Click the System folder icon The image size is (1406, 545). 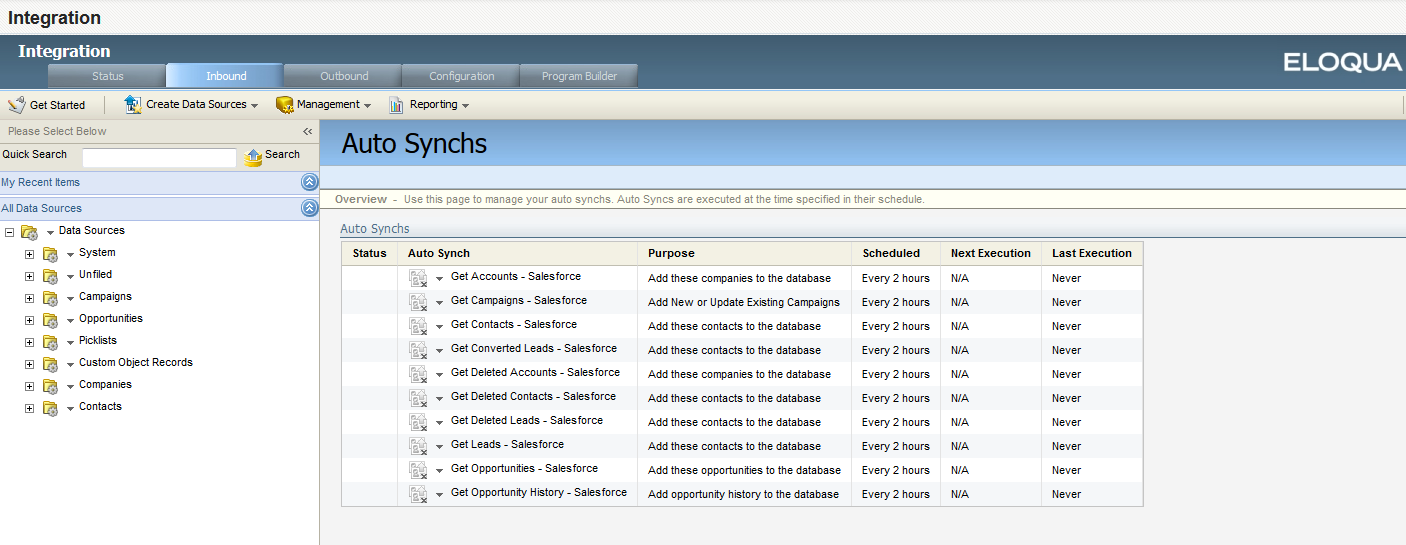tap(50, 254)
